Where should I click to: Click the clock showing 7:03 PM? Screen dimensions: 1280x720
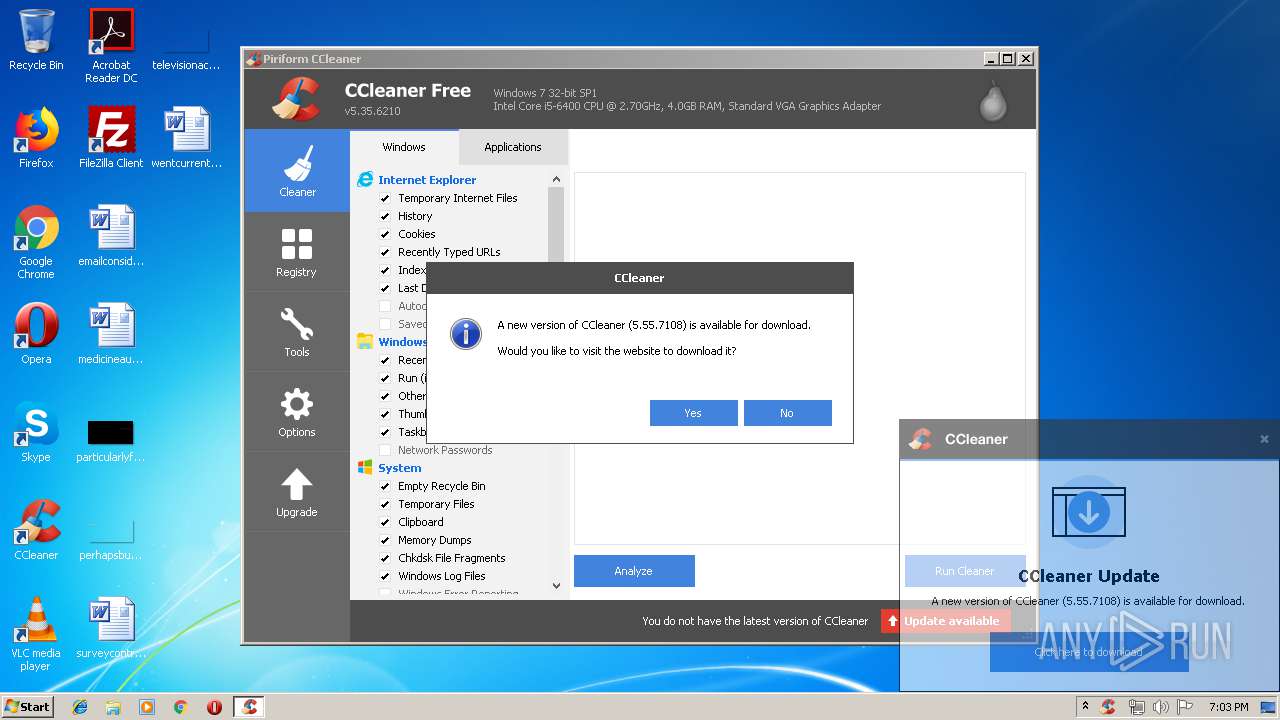(1229, 707)
